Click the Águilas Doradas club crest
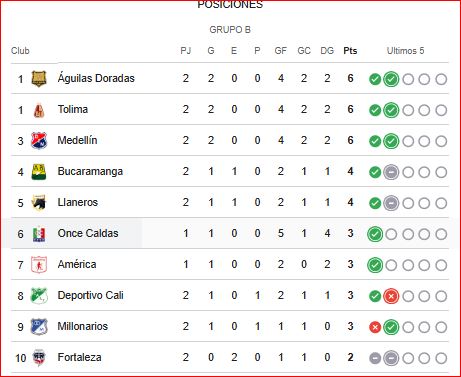This screenshot has width=461, height=377. pos(39,79)
